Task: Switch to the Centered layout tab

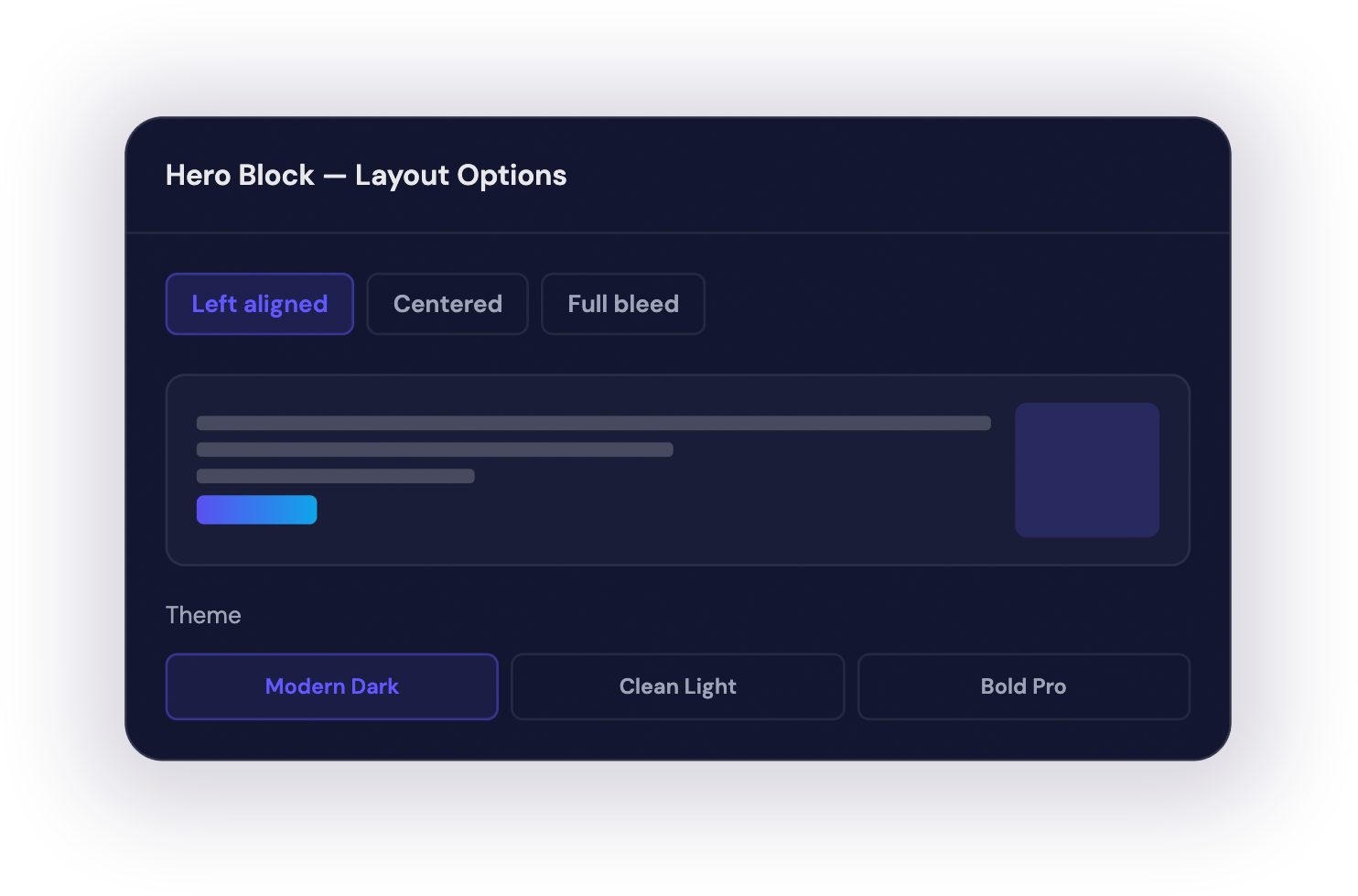Action: (447, 304)
